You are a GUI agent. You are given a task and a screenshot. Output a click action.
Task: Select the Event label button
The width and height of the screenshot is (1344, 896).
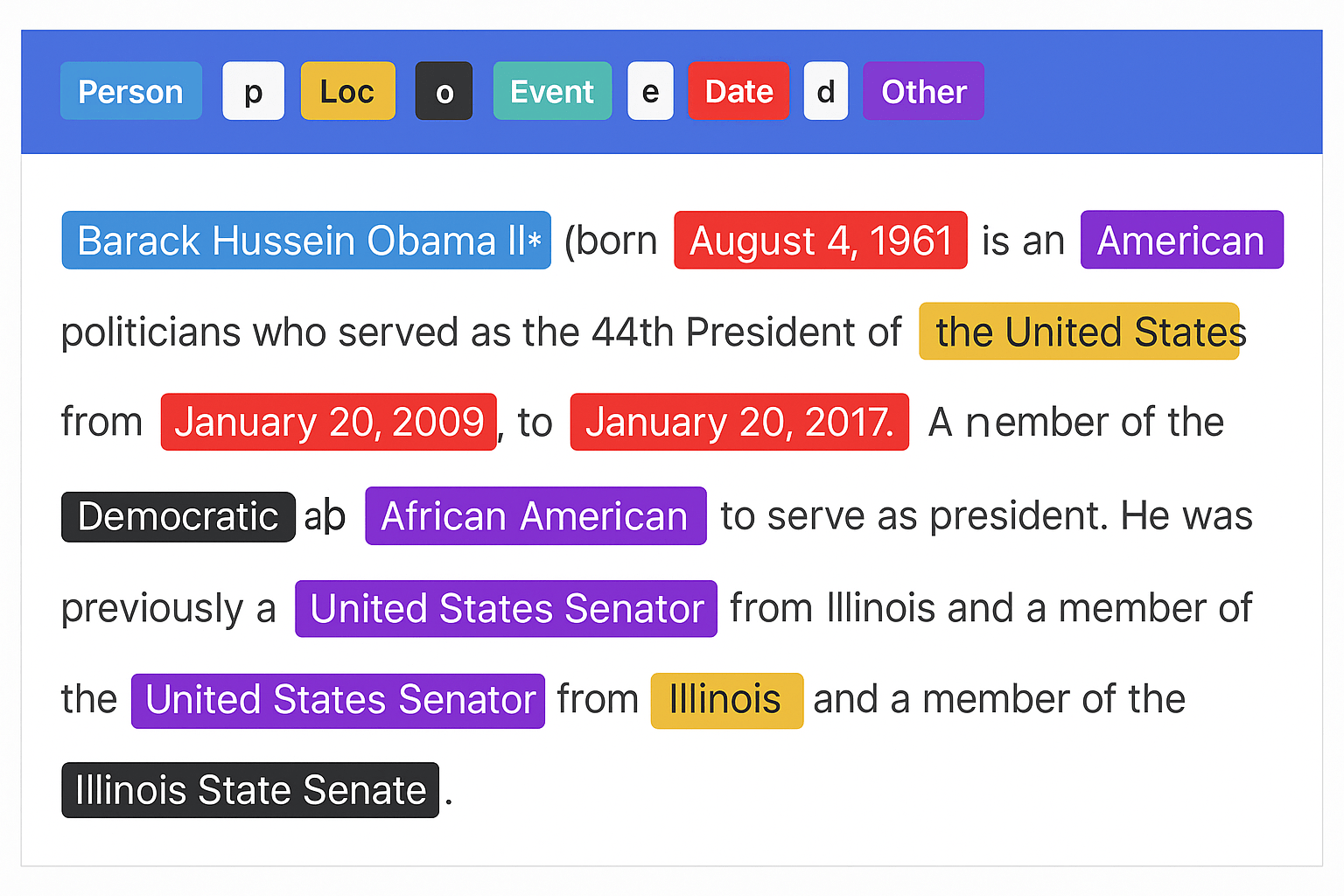click(x=552, y=91)
